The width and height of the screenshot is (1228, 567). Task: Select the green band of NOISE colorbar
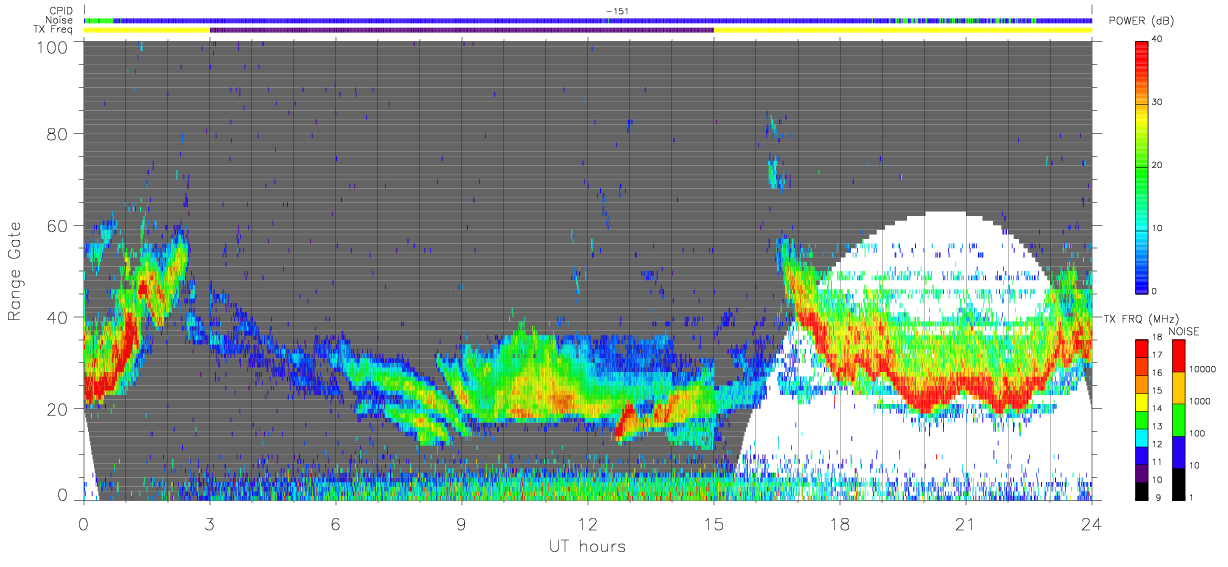(1179, 419)
